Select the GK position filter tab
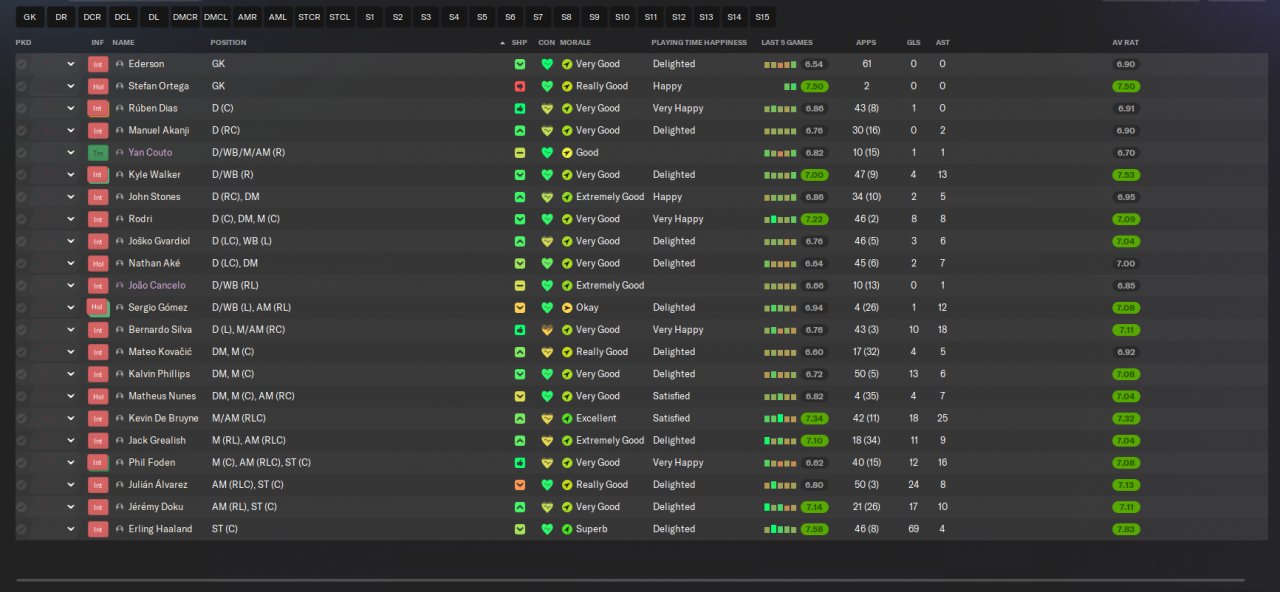 pos(30,17)
